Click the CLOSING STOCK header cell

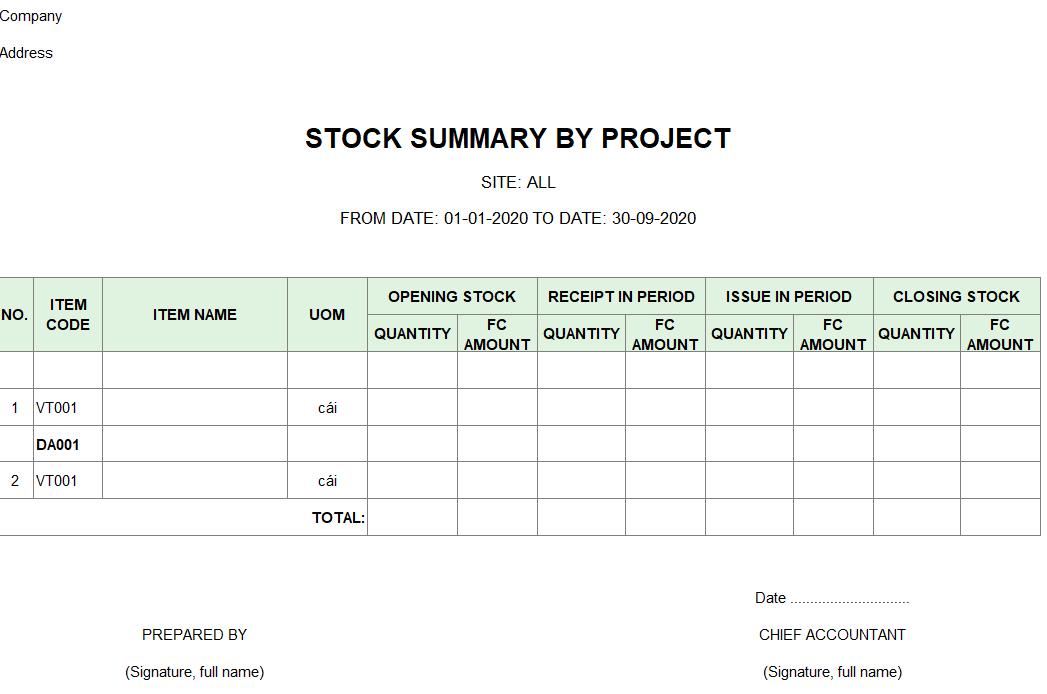956,297
